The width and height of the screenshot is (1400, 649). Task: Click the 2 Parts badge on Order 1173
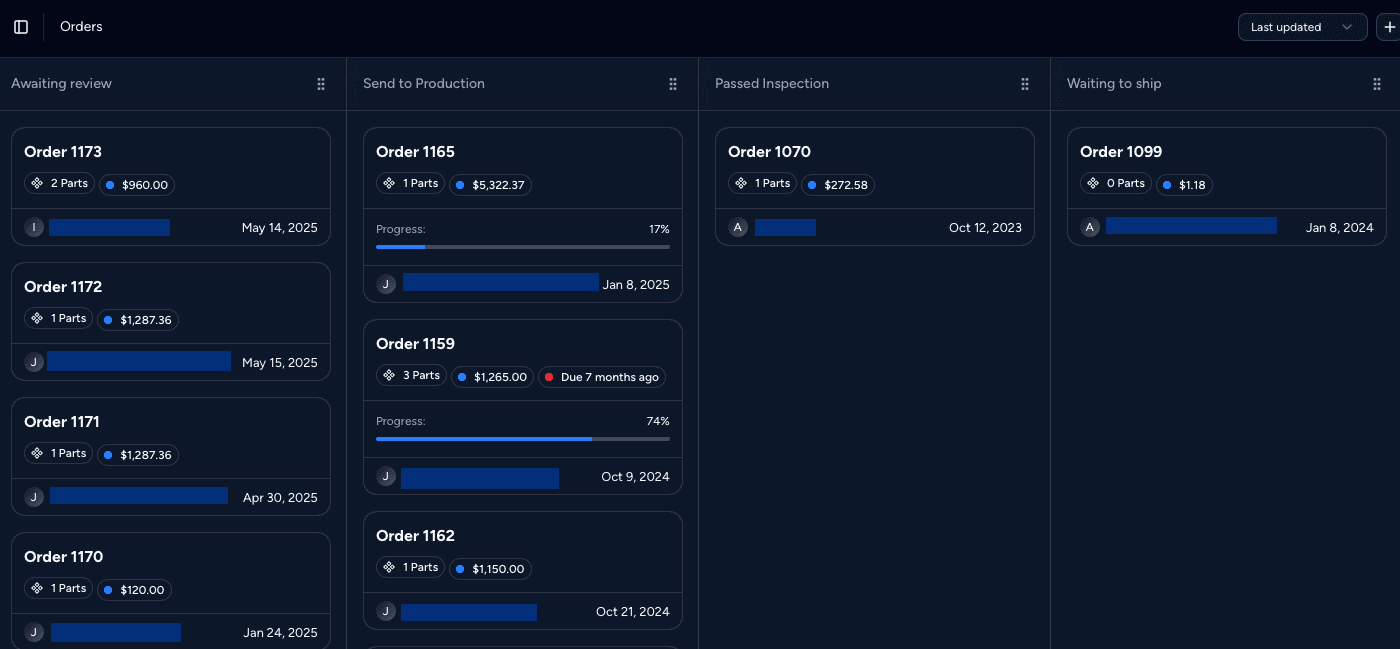click(x=58, y=183)
